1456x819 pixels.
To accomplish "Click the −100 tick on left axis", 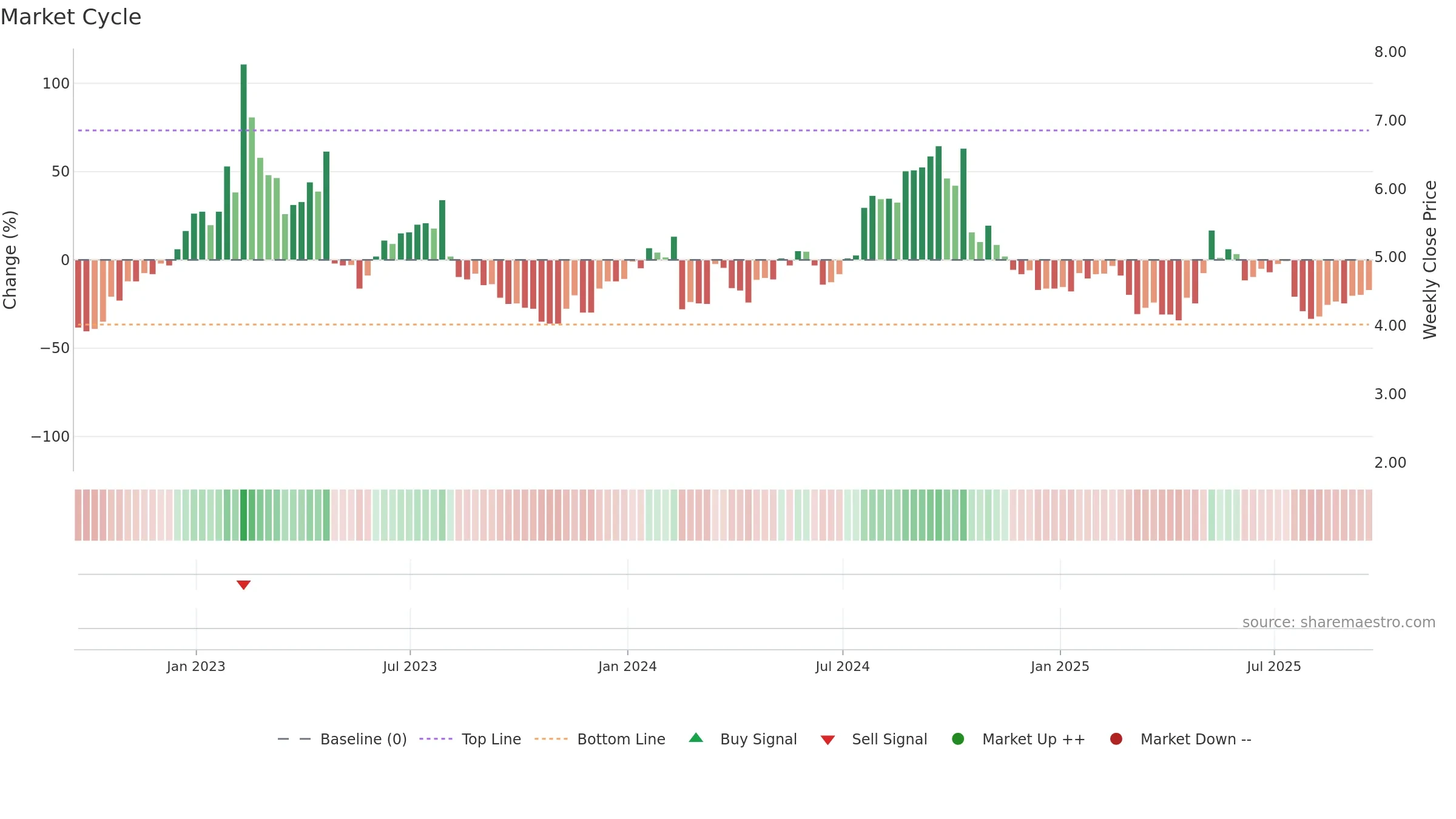I will pyautogui.click(x=50, y=437).
